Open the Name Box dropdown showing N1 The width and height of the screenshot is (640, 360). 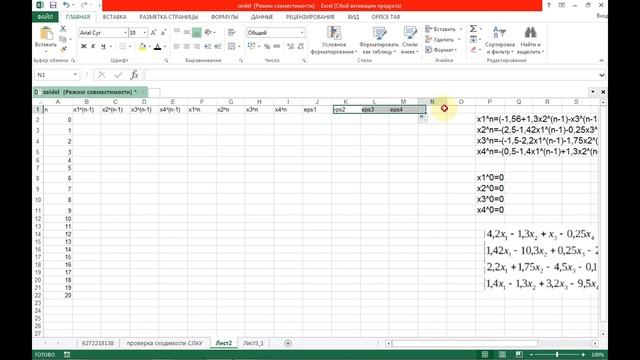click(75, 75)
